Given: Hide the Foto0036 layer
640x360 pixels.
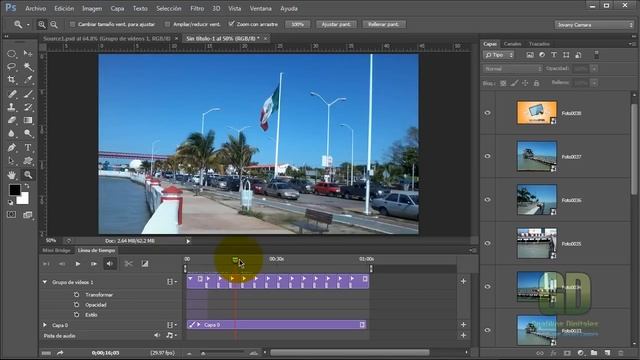Looking at the screenshot, I should pyautogui.click(x=487, y=200).
